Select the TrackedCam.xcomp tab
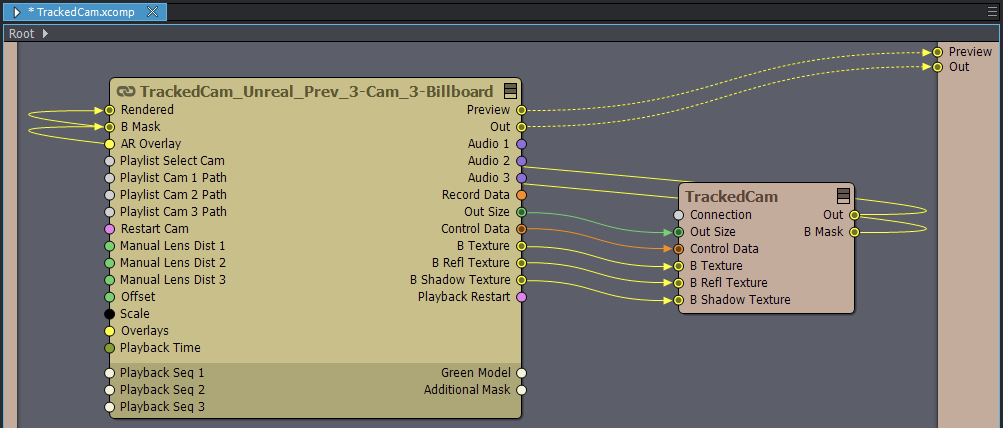The height and width of the screenshot is (428, 1003). point(85,12)
